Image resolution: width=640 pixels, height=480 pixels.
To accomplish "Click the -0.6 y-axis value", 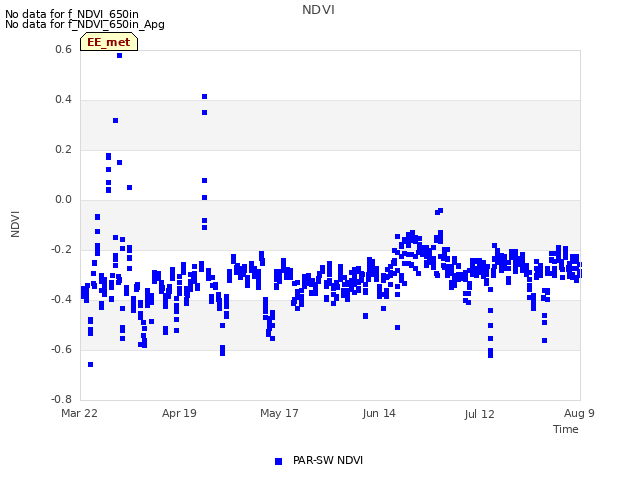I will [x=61, y=349].
